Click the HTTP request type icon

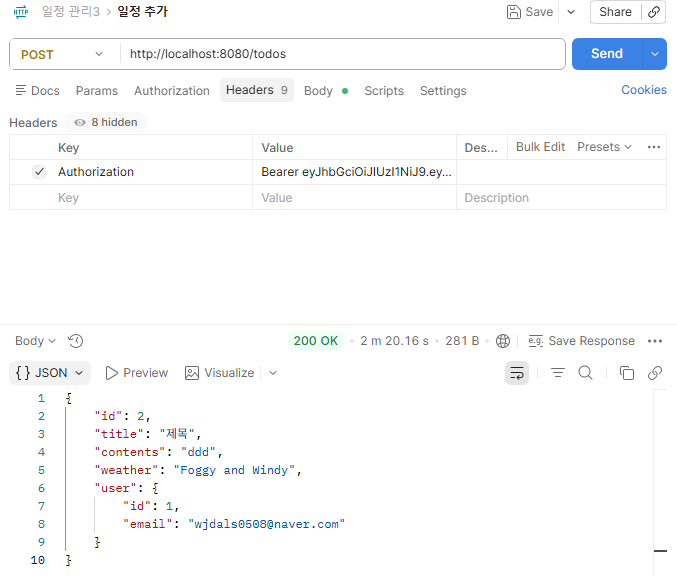(21, 12)
